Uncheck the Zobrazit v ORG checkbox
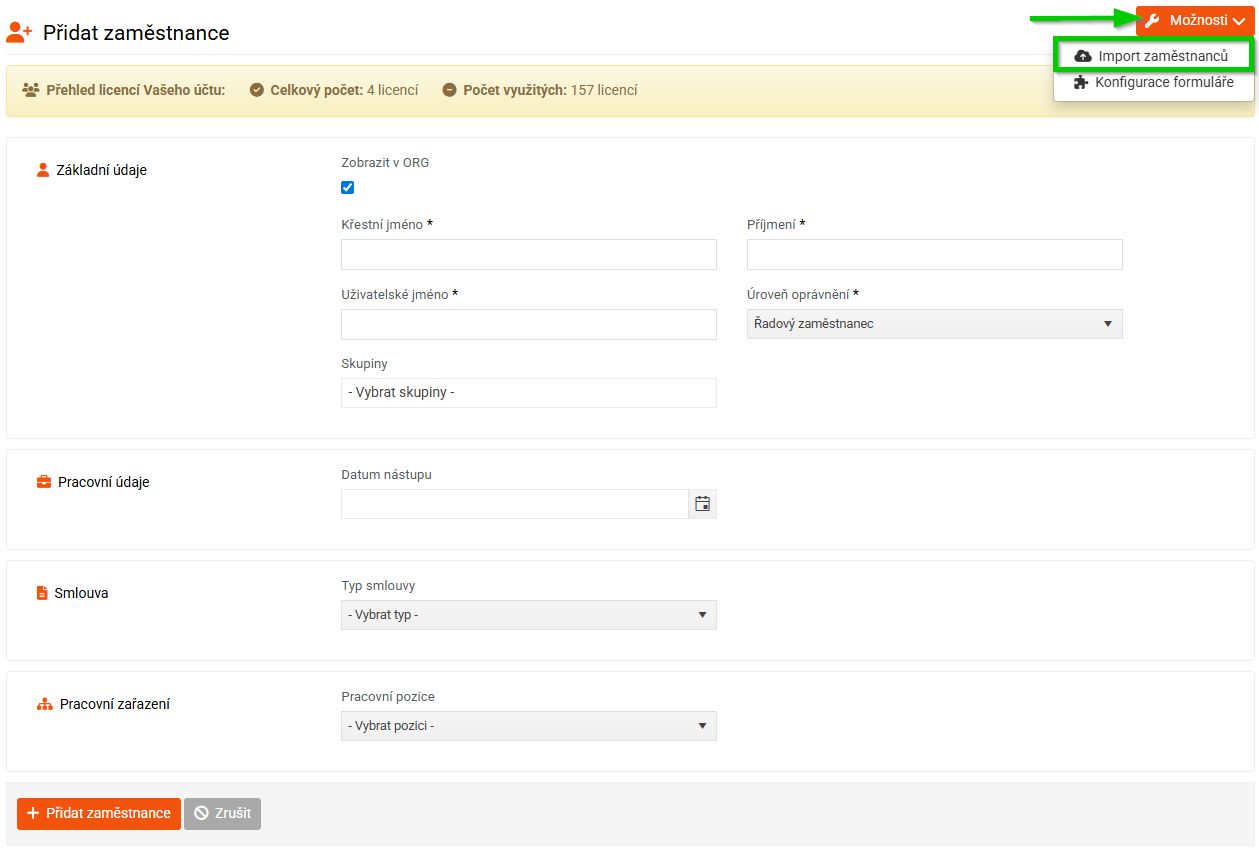This screenshot has width=1259, height=853. [x=347, y=187]
